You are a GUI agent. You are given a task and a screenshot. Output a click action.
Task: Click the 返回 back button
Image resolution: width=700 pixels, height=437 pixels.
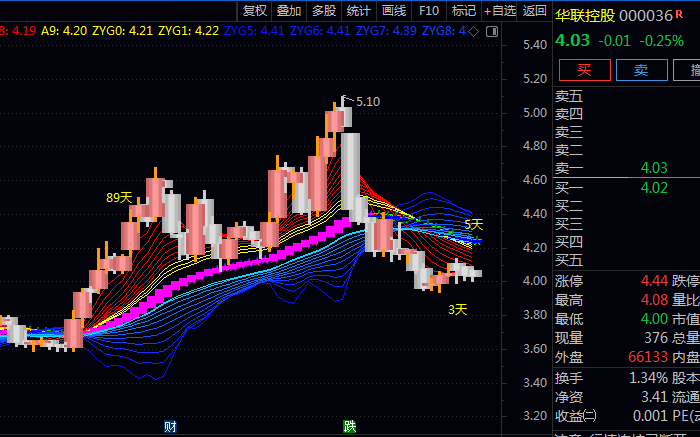point(534,11)
